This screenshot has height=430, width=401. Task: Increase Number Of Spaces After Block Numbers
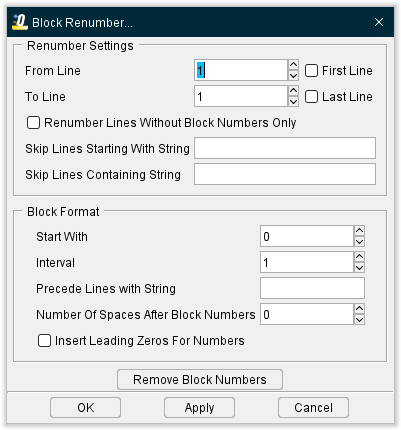(x=359, y=309)
